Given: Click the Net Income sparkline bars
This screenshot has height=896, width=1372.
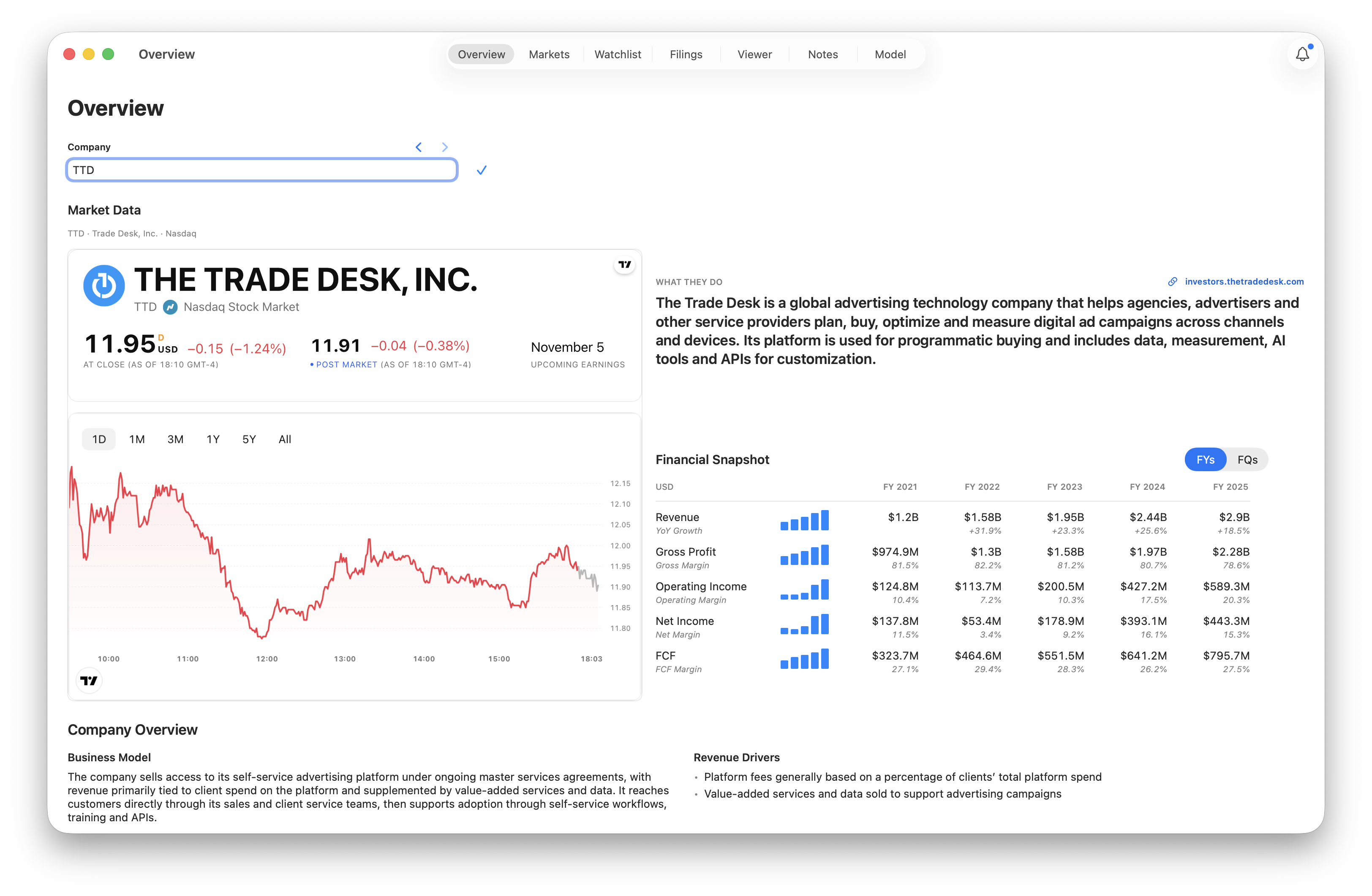Looking at the screenshot, I should pyautogui.click(x=804, y=624).
